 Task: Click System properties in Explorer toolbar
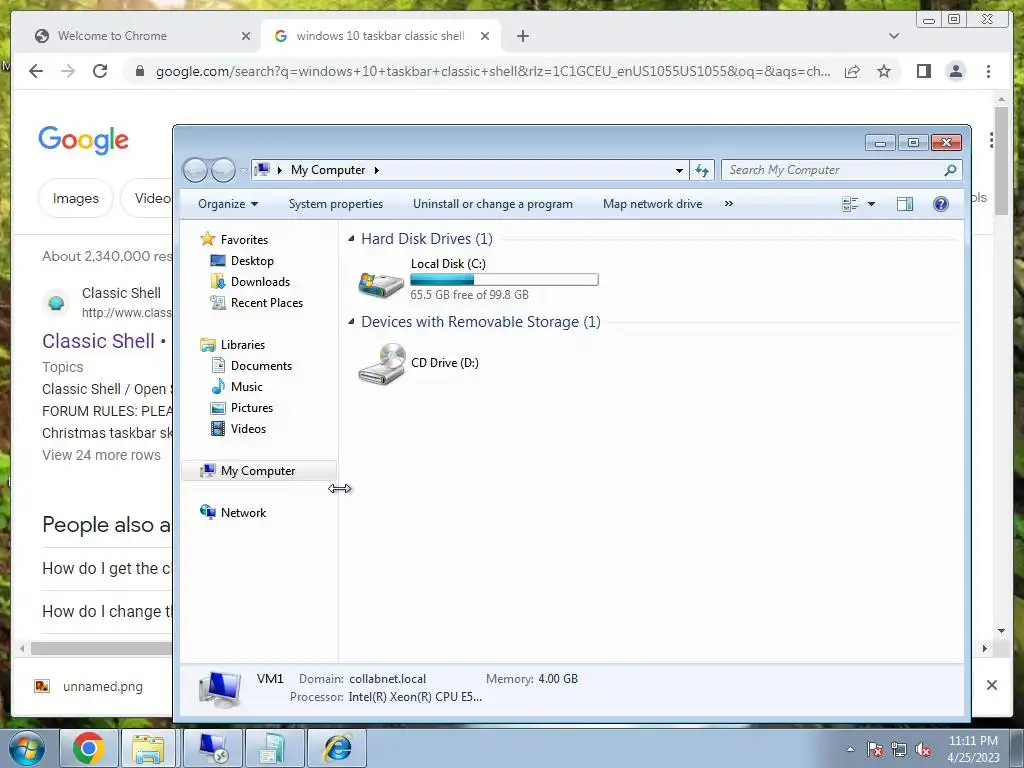point(336,204)
